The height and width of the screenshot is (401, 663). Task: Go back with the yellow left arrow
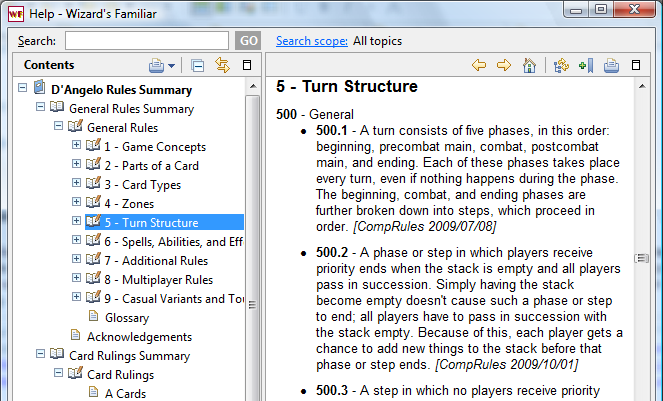479,65
